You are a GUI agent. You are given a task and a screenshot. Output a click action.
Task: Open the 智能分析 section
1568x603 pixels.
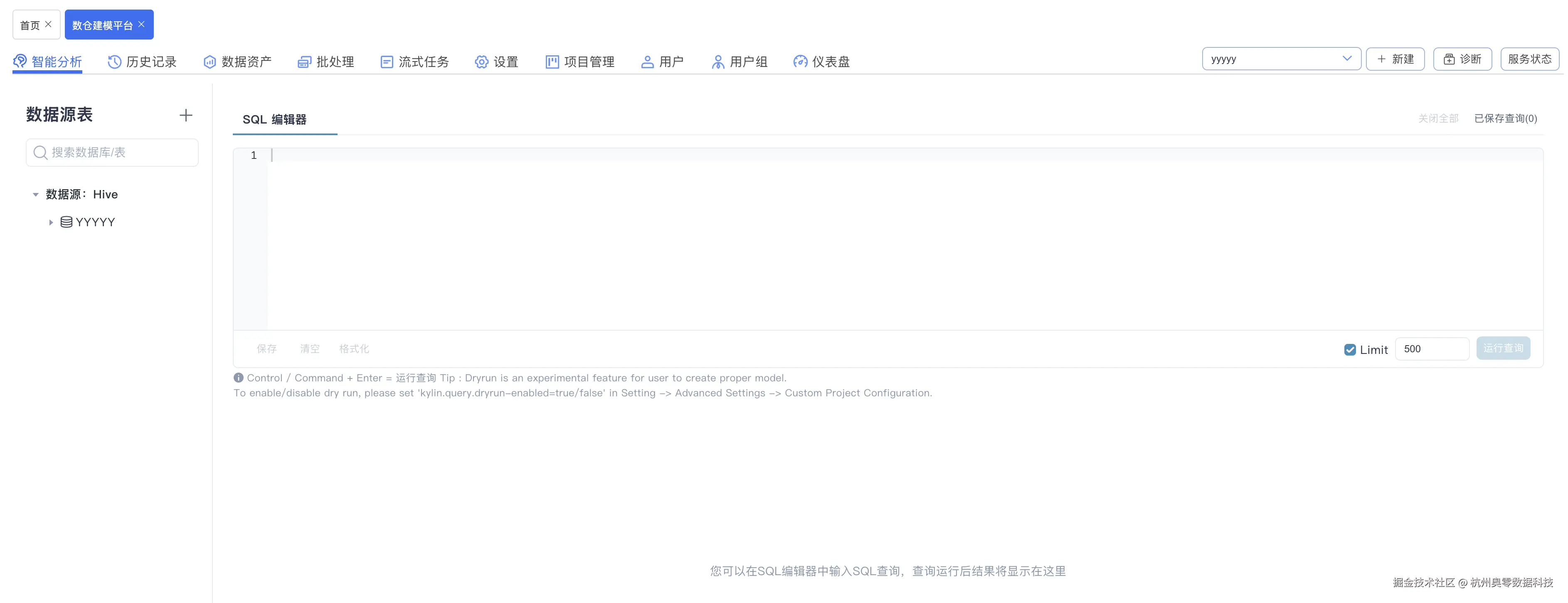point(47,61)
